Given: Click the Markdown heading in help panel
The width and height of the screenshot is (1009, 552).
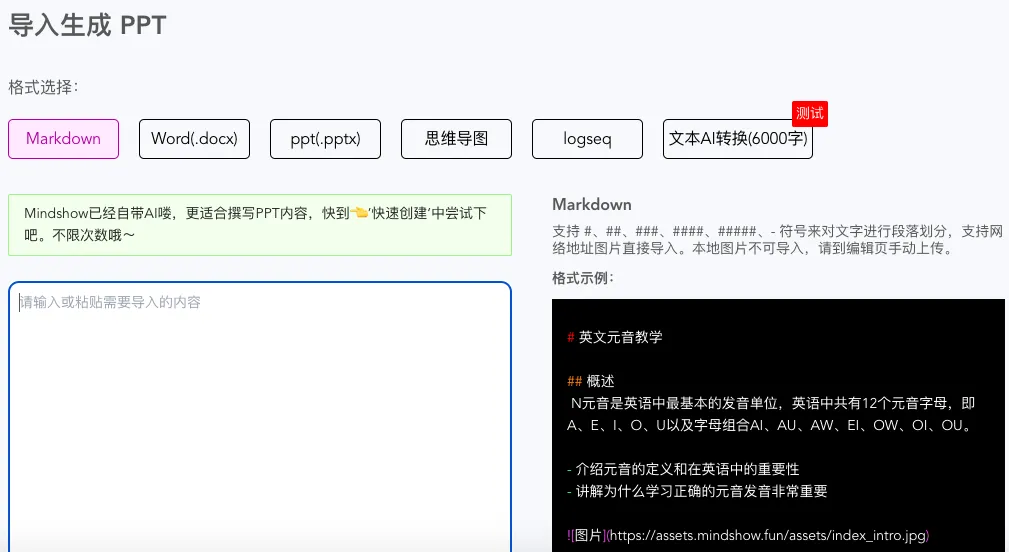Looking at the screenshot, I should 592,205.
